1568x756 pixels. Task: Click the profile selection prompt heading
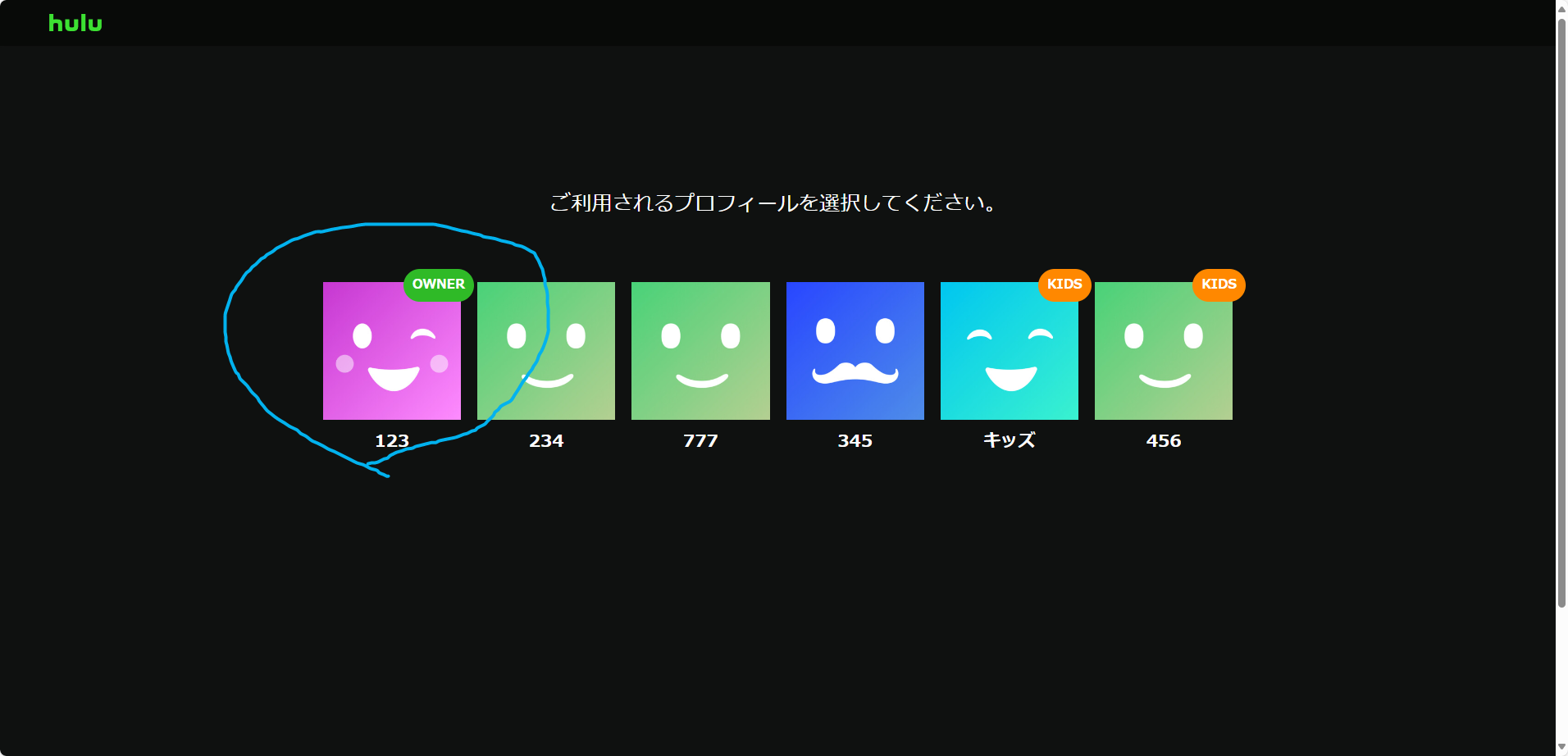pyautogui.click(x=773, y=203)
